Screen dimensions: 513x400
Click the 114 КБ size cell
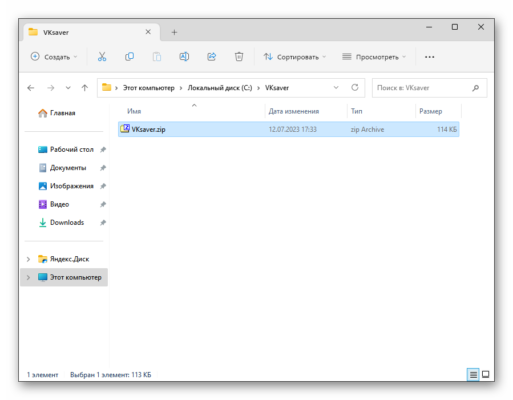pyautogui.click(x=447, y=129)
